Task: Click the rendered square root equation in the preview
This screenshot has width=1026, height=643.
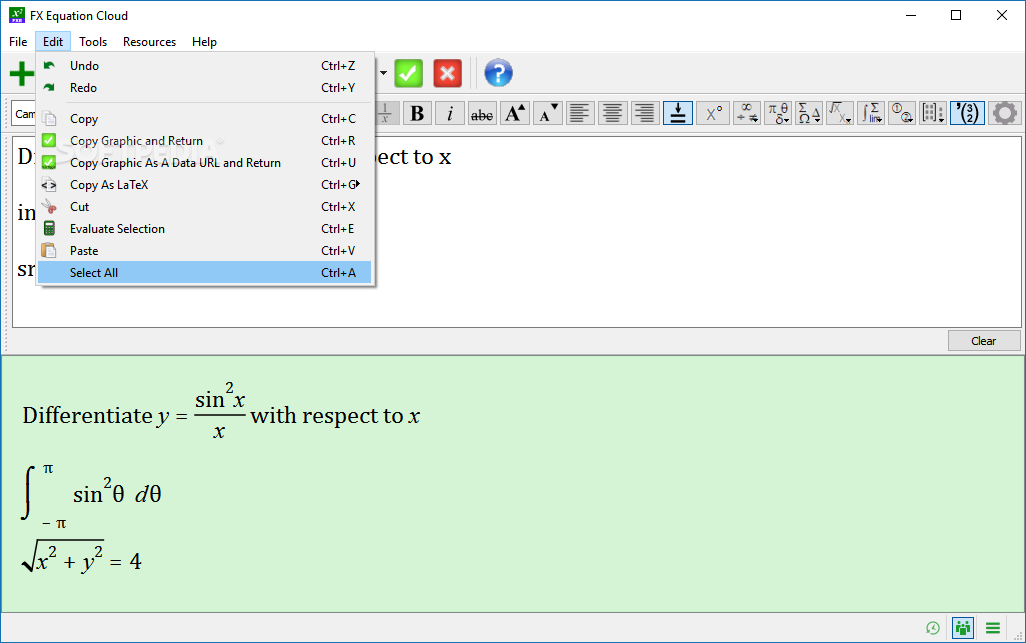Action: 81,558
